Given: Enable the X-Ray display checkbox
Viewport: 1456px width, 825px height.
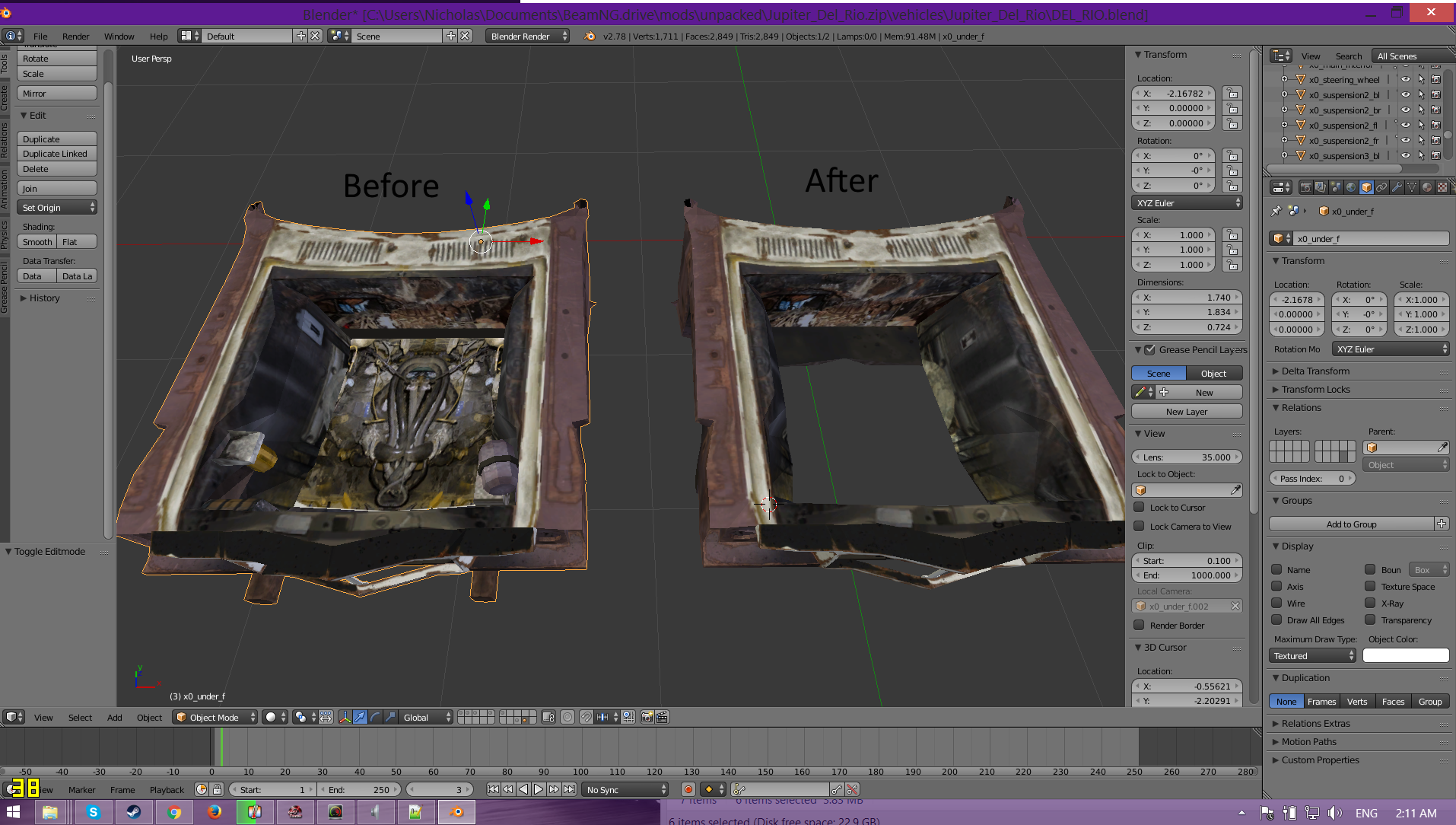Looking at the screenshot, I should point(1370,603).
